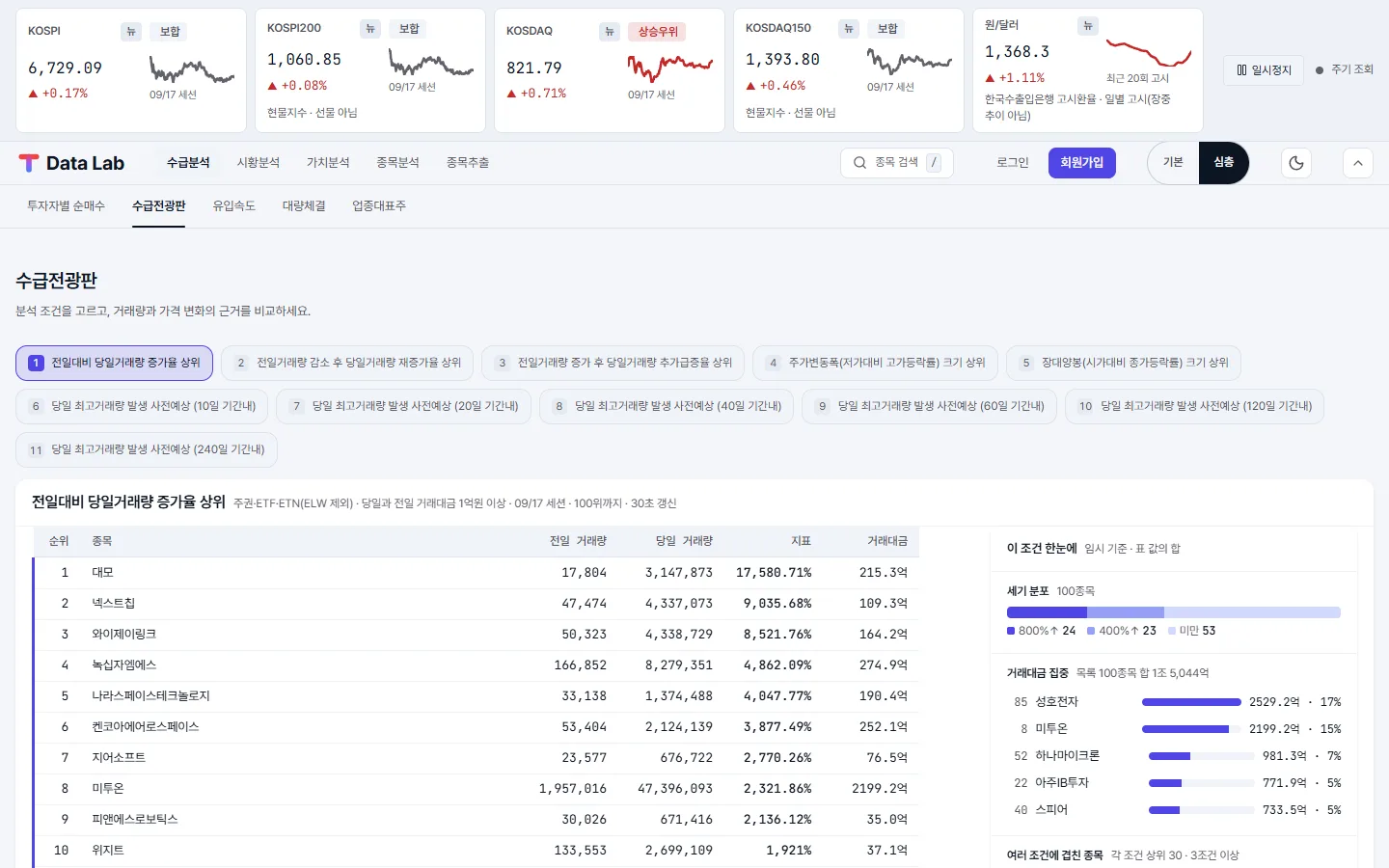1389x868 pixels.
Task: Click the 피앤에스로보틱스 stock name
Action: click(x=134, y=820)
